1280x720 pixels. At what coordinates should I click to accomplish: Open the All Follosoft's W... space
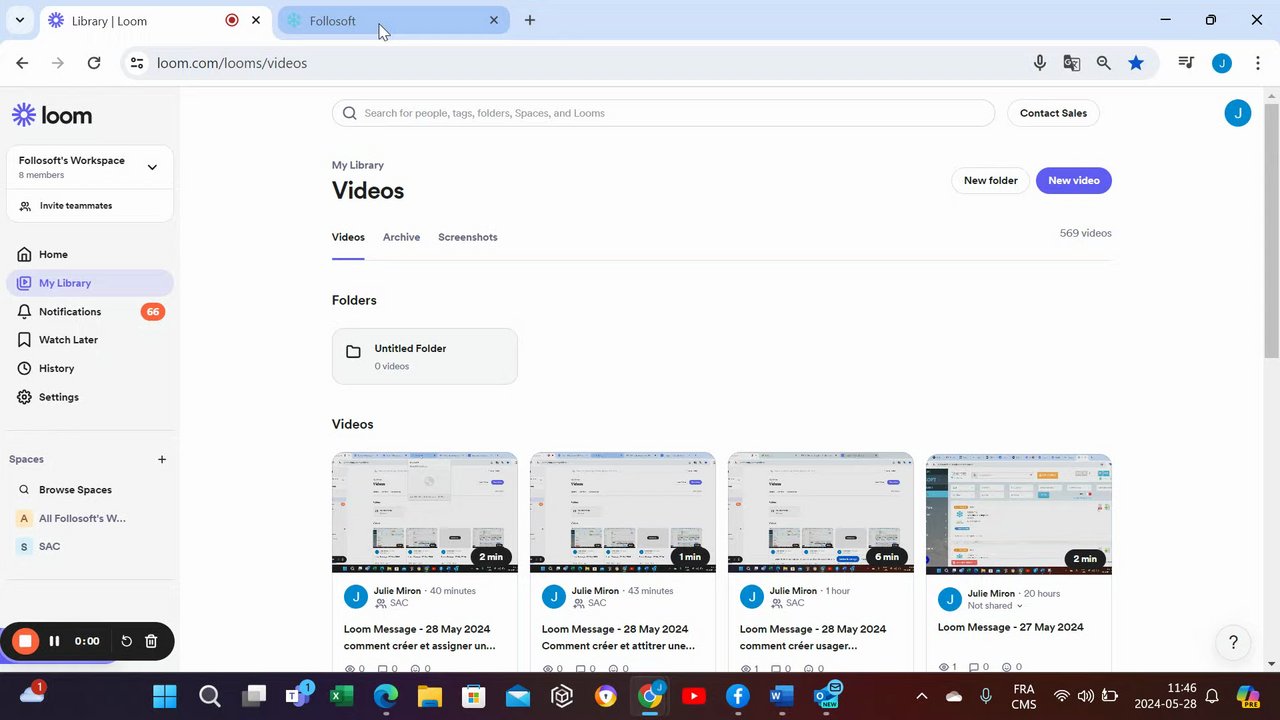click(90, 518)
